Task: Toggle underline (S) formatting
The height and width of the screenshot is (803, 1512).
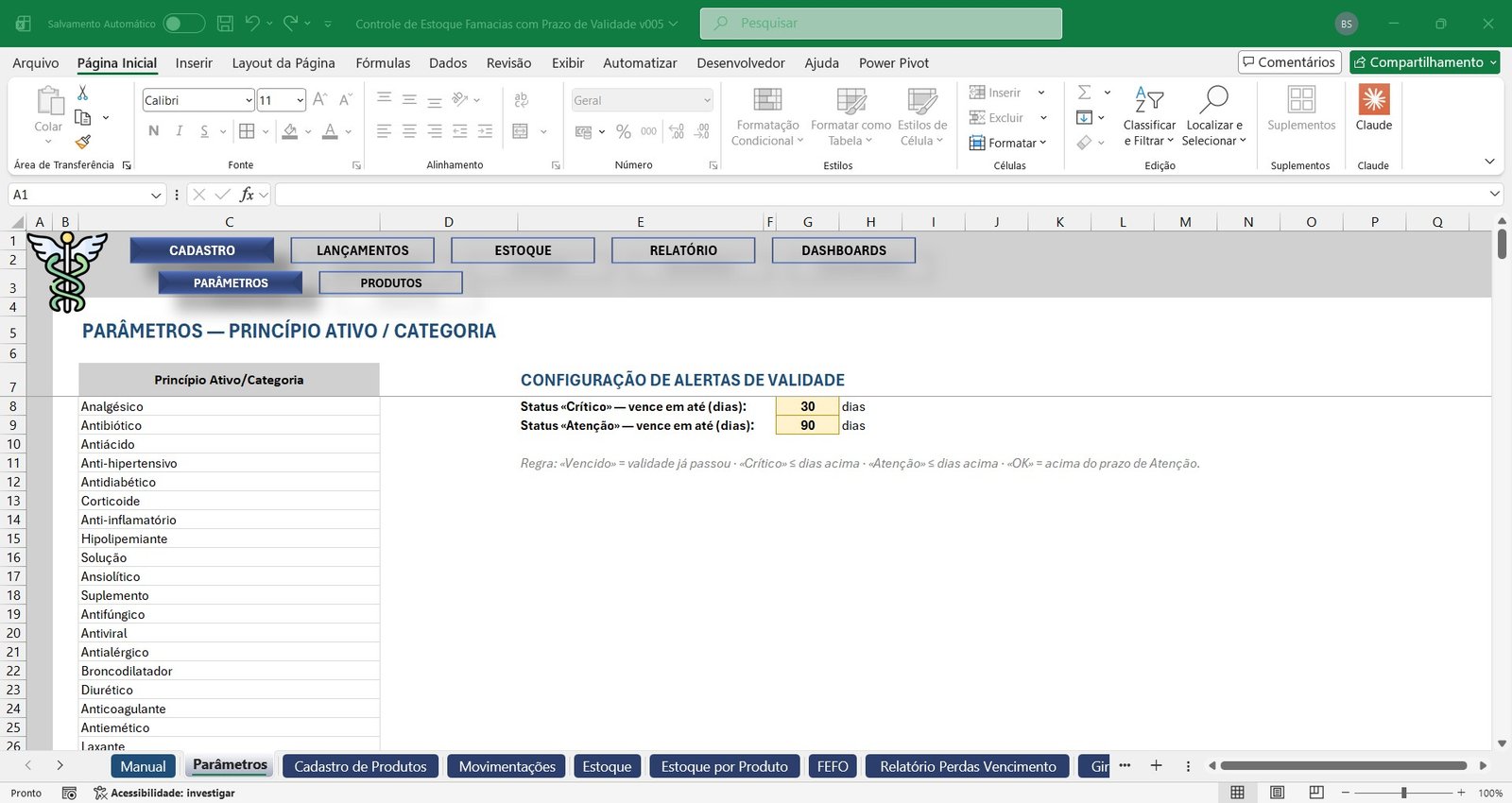Action: [204, 131]
